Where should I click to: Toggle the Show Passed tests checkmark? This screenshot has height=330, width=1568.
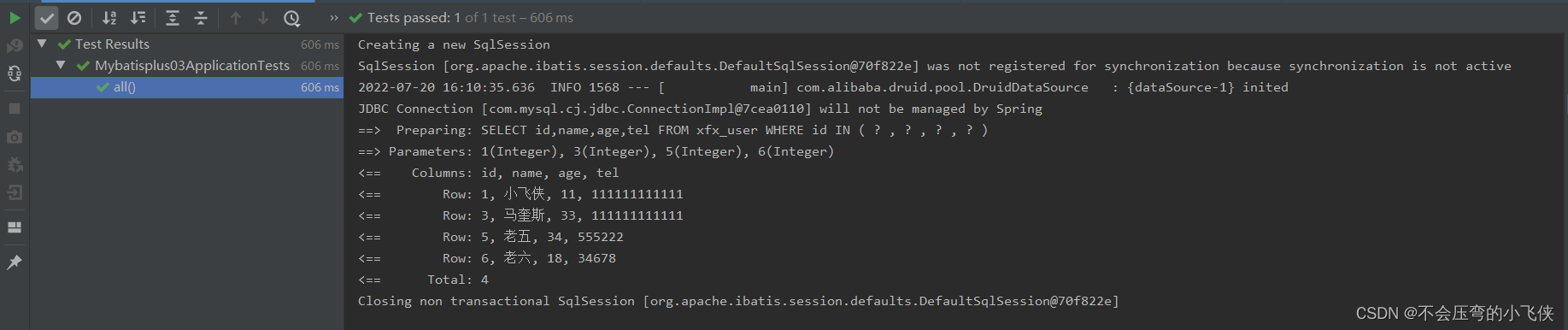pyautogui.click(x=47, y=18)
